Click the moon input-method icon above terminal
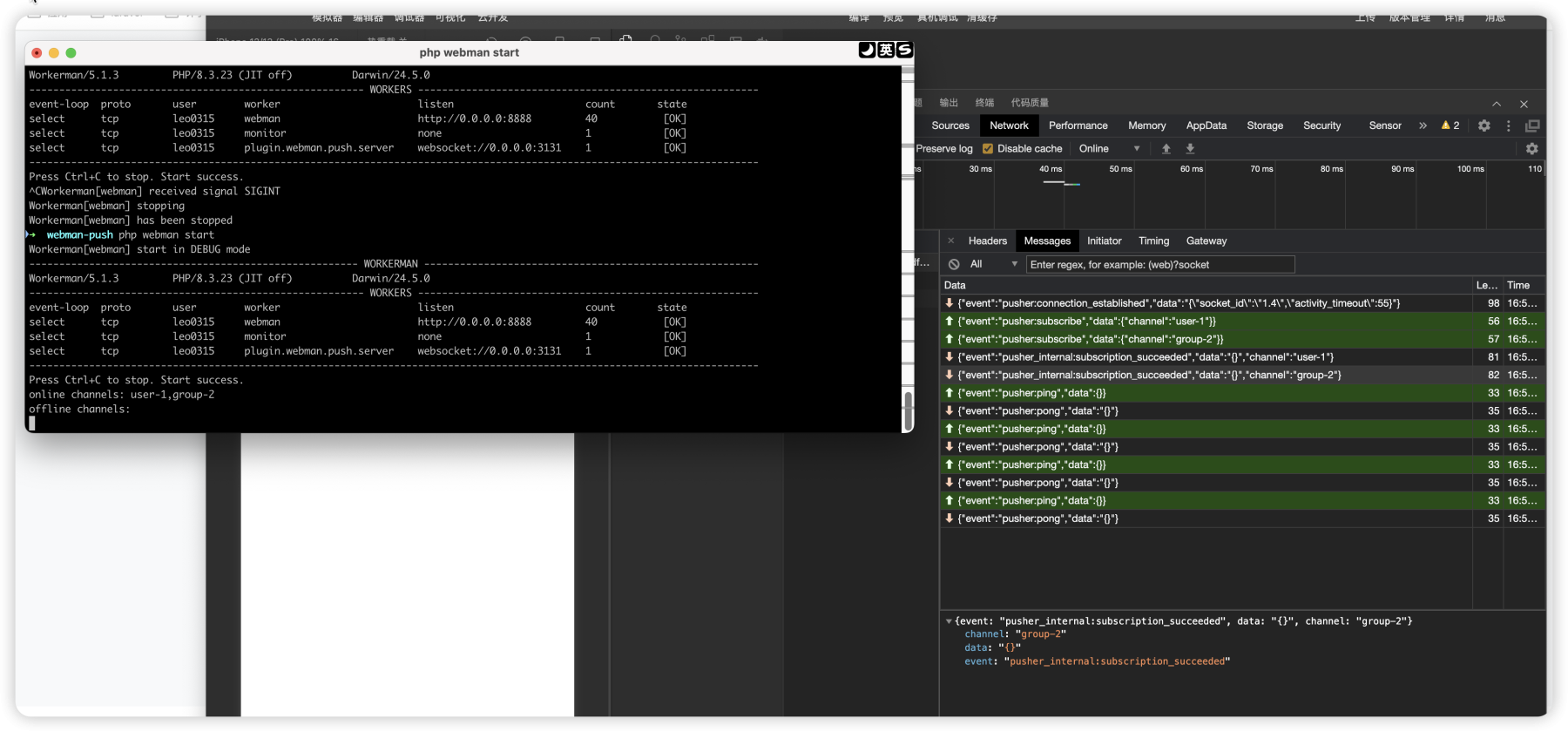This screenshot has width=1568, height=732. point(867,50)
